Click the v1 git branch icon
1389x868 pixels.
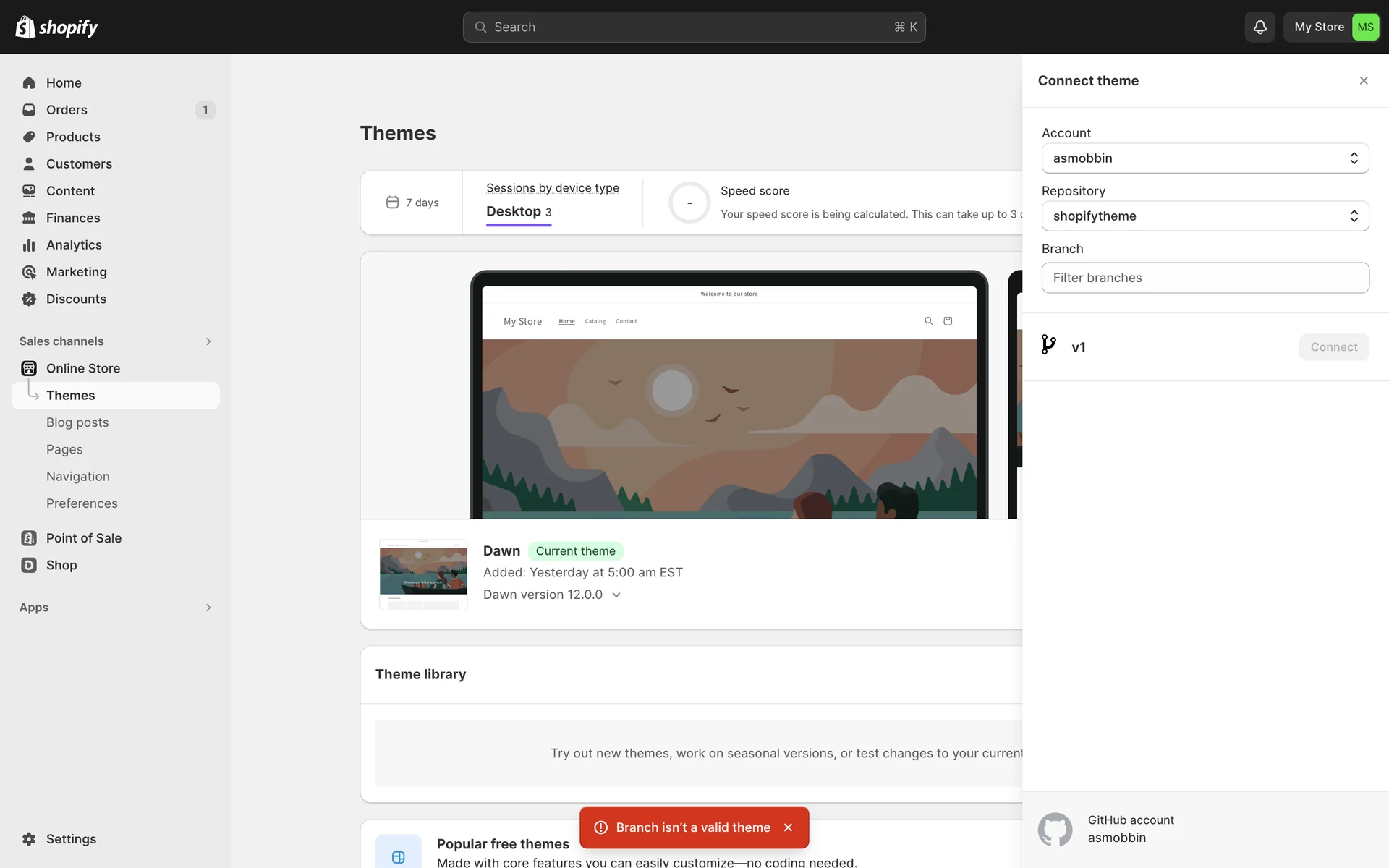(x=1048, y=344)
